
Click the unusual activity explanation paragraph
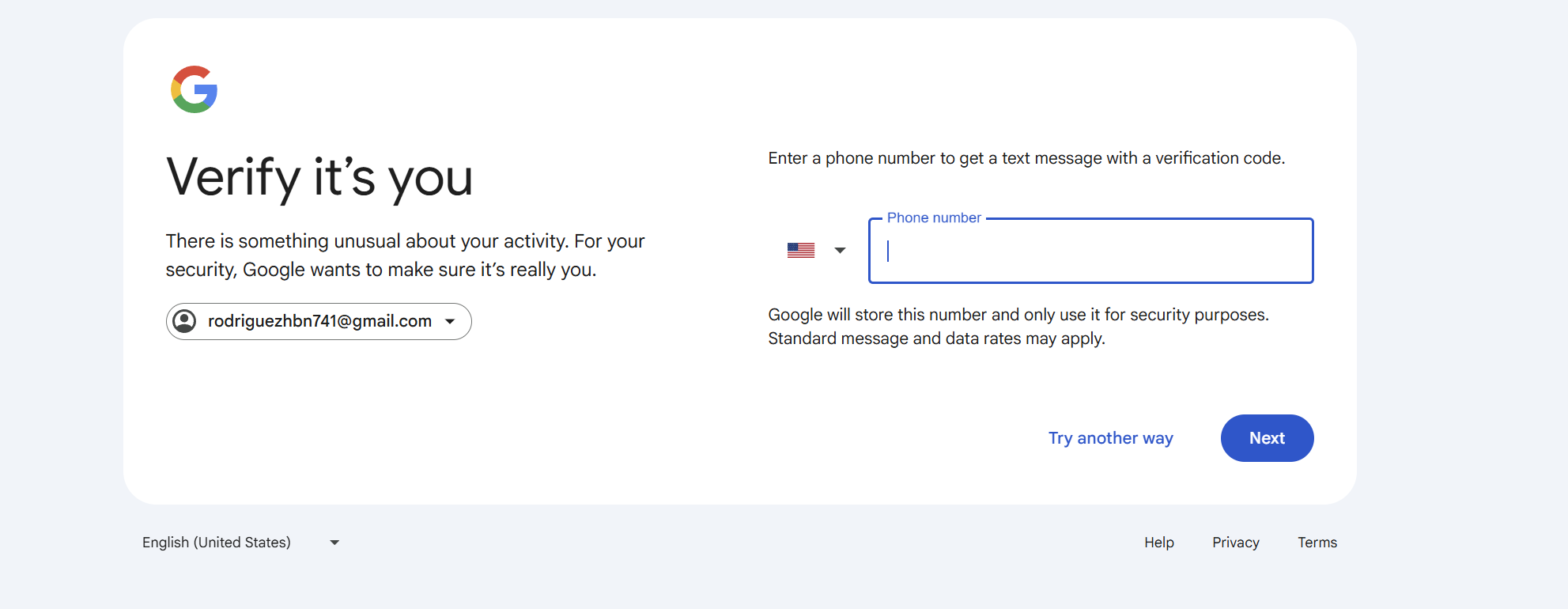pyautogui.click(x=405, y=255)
